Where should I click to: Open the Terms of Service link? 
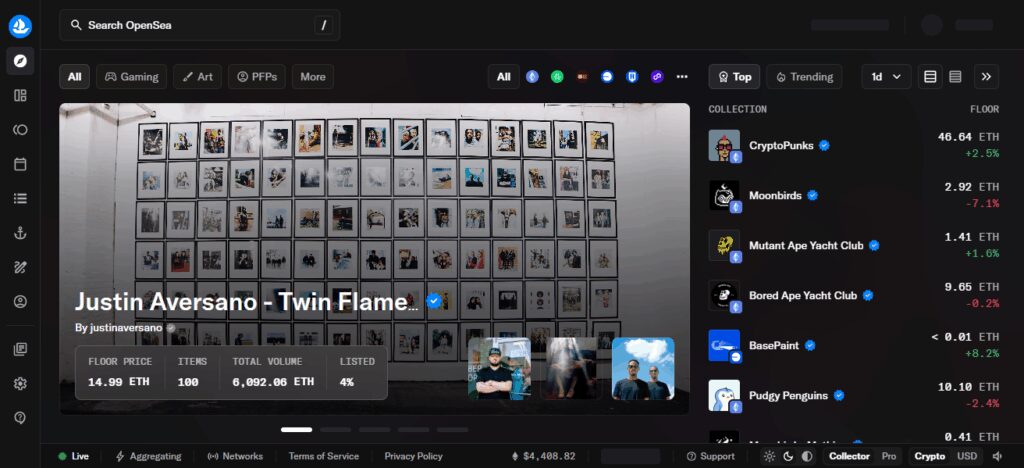pos(323,456)
